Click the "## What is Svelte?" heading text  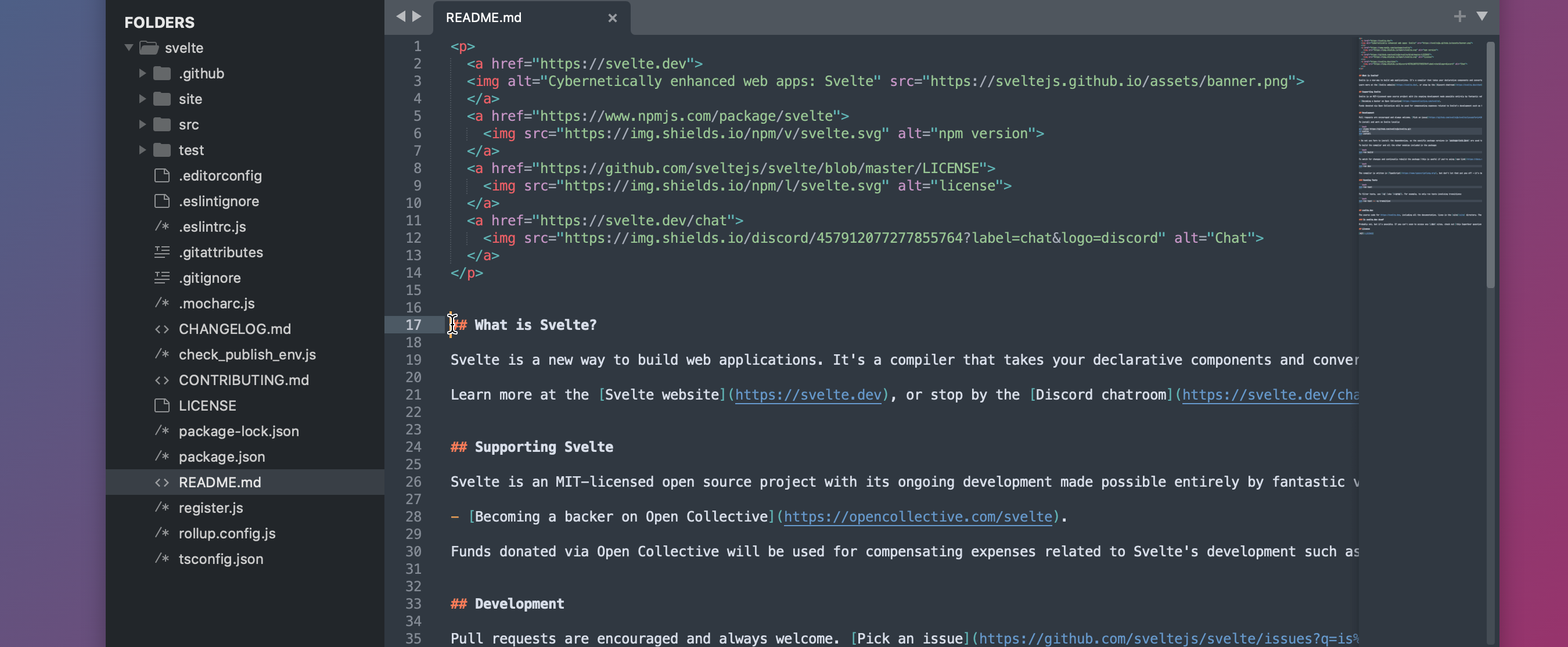[524, 325]
